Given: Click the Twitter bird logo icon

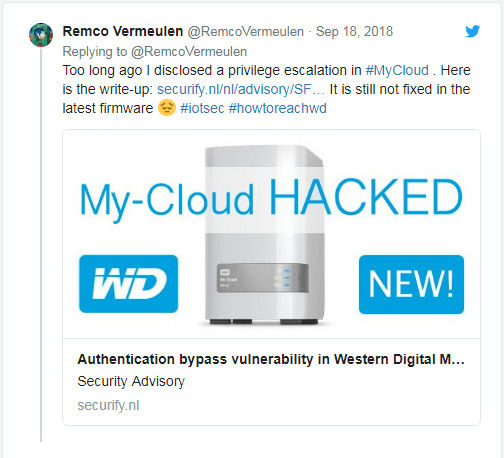Looking at the screenshot, I should 472,31.
